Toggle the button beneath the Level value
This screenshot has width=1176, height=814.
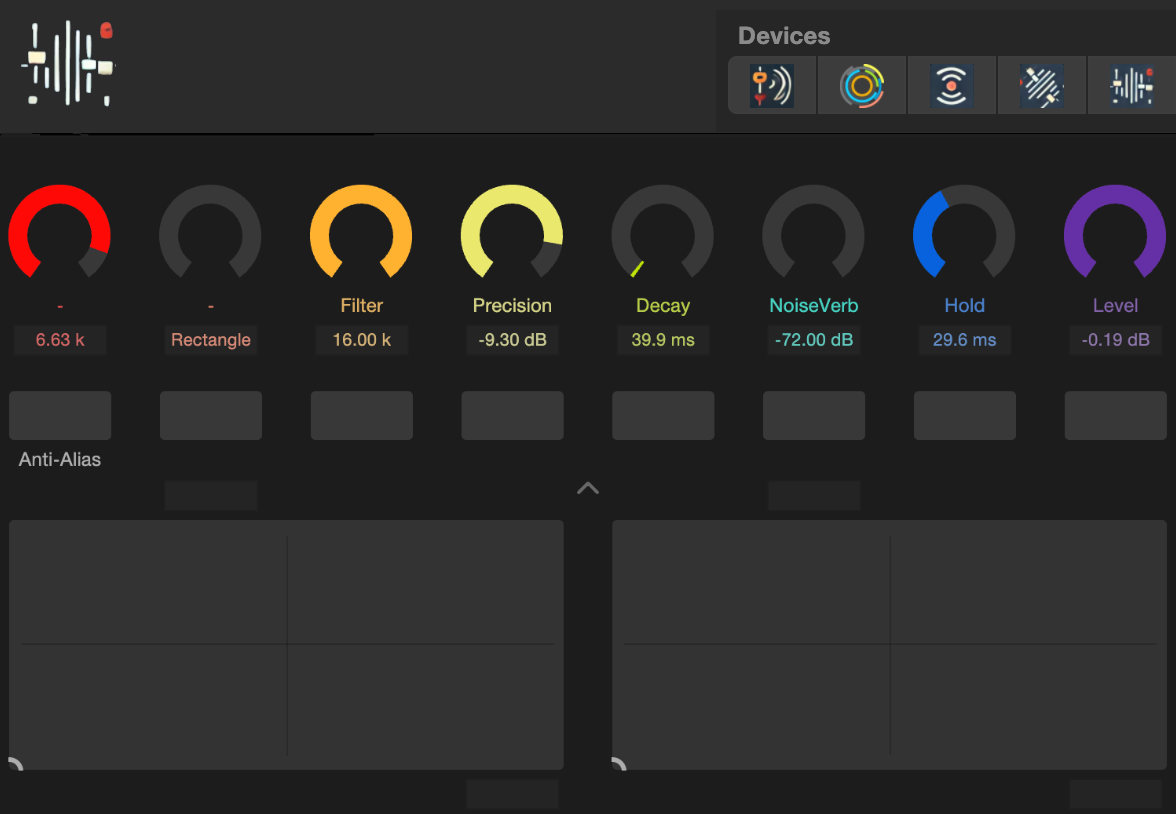pos(1115,415)
